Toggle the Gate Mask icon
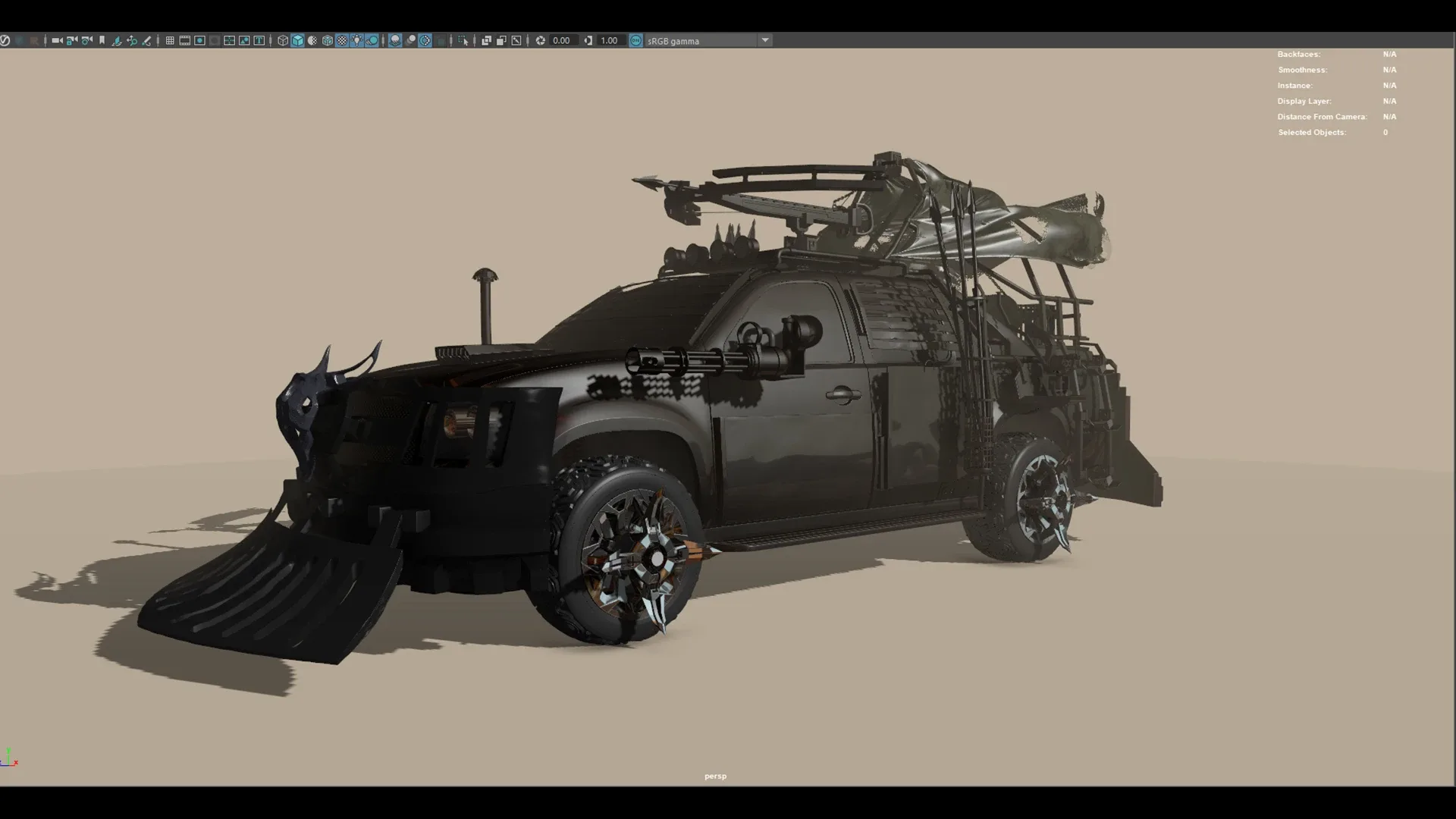 (215, 40)
